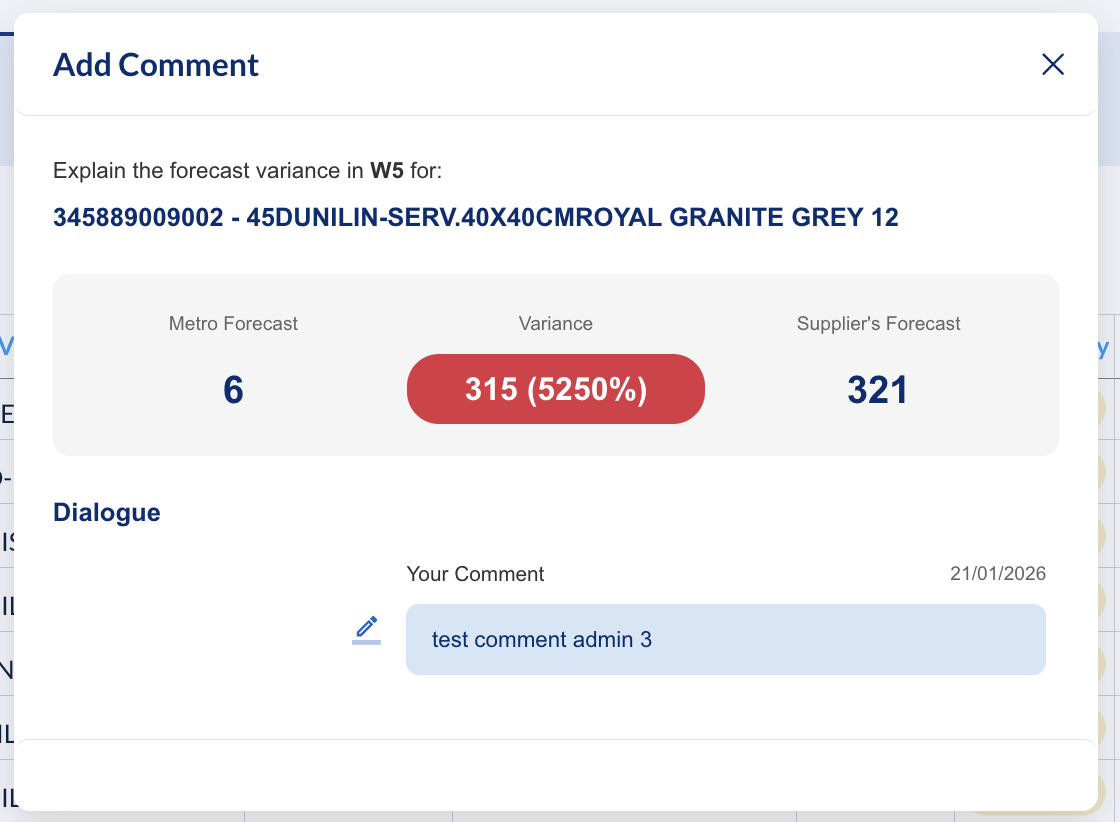
Task: Click the 'Variance' label
Action: (x=555, y=324)
